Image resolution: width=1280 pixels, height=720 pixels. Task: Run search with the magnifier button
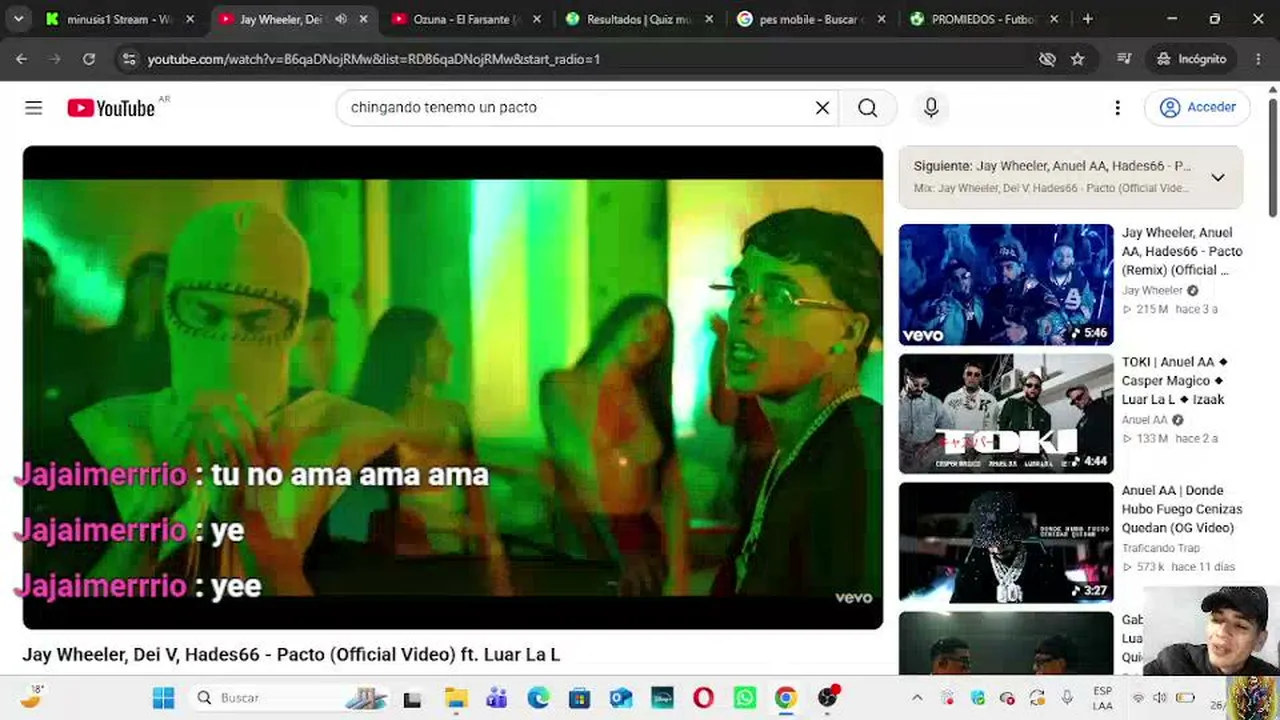click(x=867, y=108)
